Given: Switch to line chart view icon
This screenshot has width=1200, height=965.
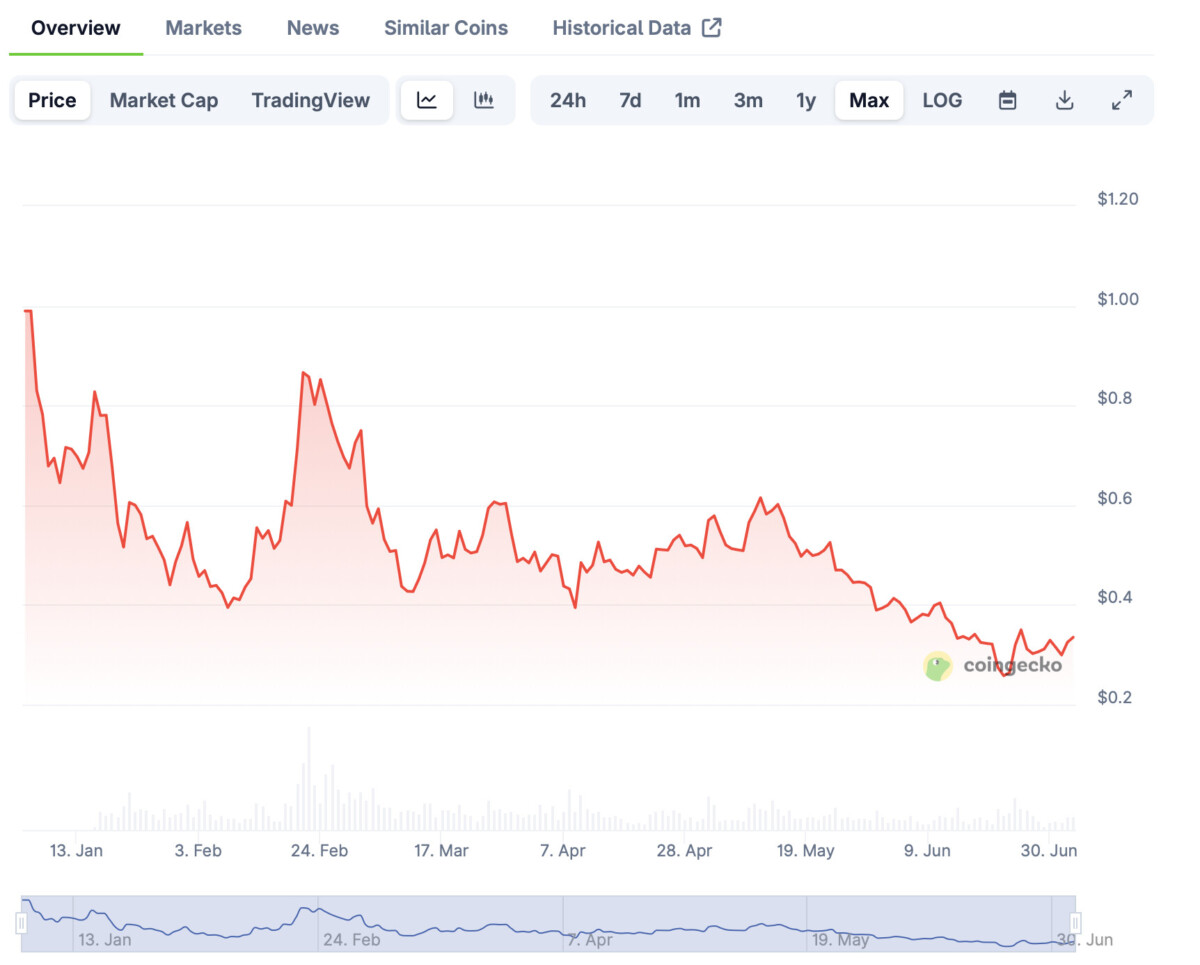Looking at the screenshot, I should coord(427,100).
